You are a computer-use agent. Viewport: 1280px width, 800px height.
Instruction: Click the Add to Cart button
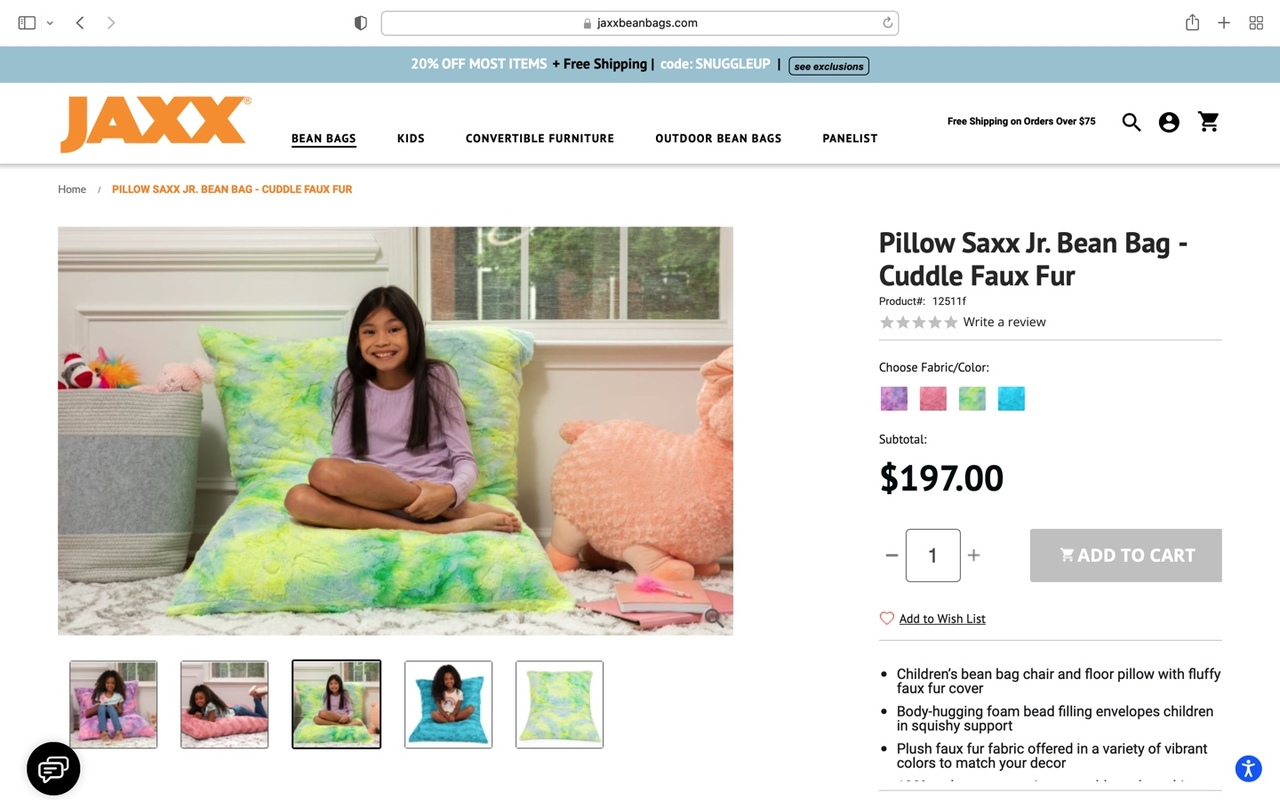(x=1126, y=555)
